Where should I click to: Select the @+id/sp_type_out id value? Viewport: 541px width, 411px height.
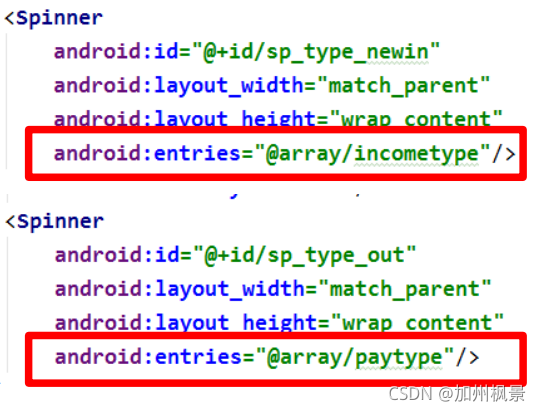pyautogui.click(x=304, y=256)
